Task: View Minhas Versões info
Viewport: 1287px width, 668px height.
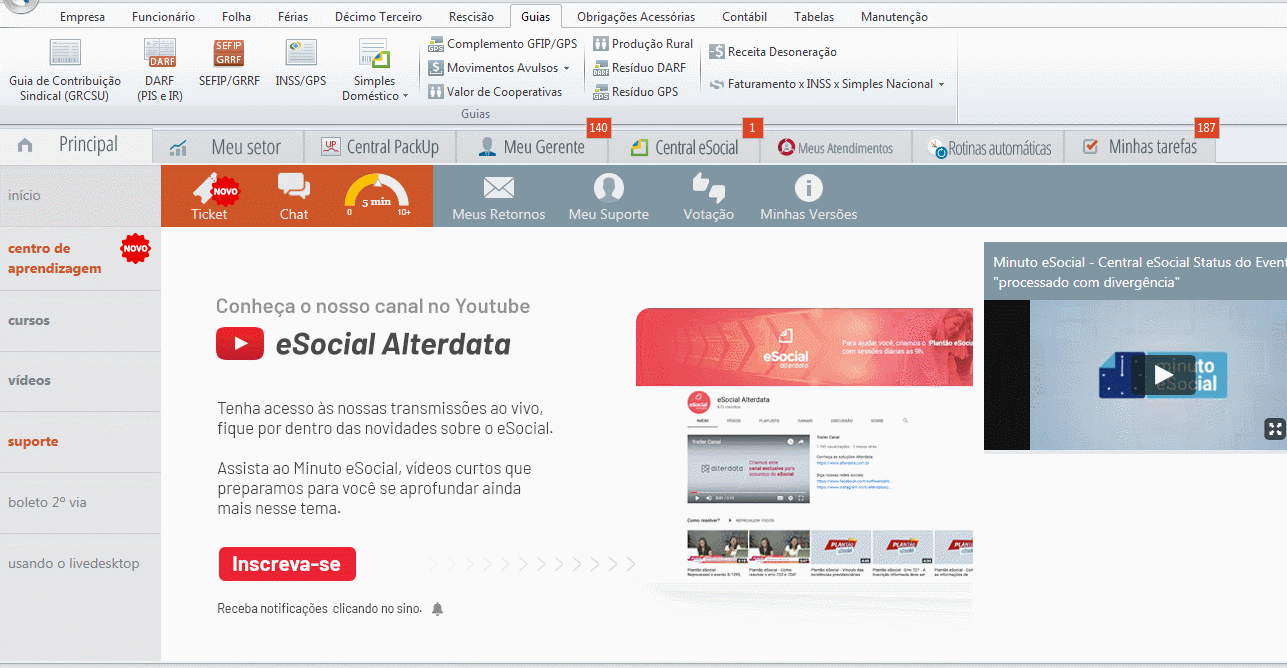Action: point(808,197)
